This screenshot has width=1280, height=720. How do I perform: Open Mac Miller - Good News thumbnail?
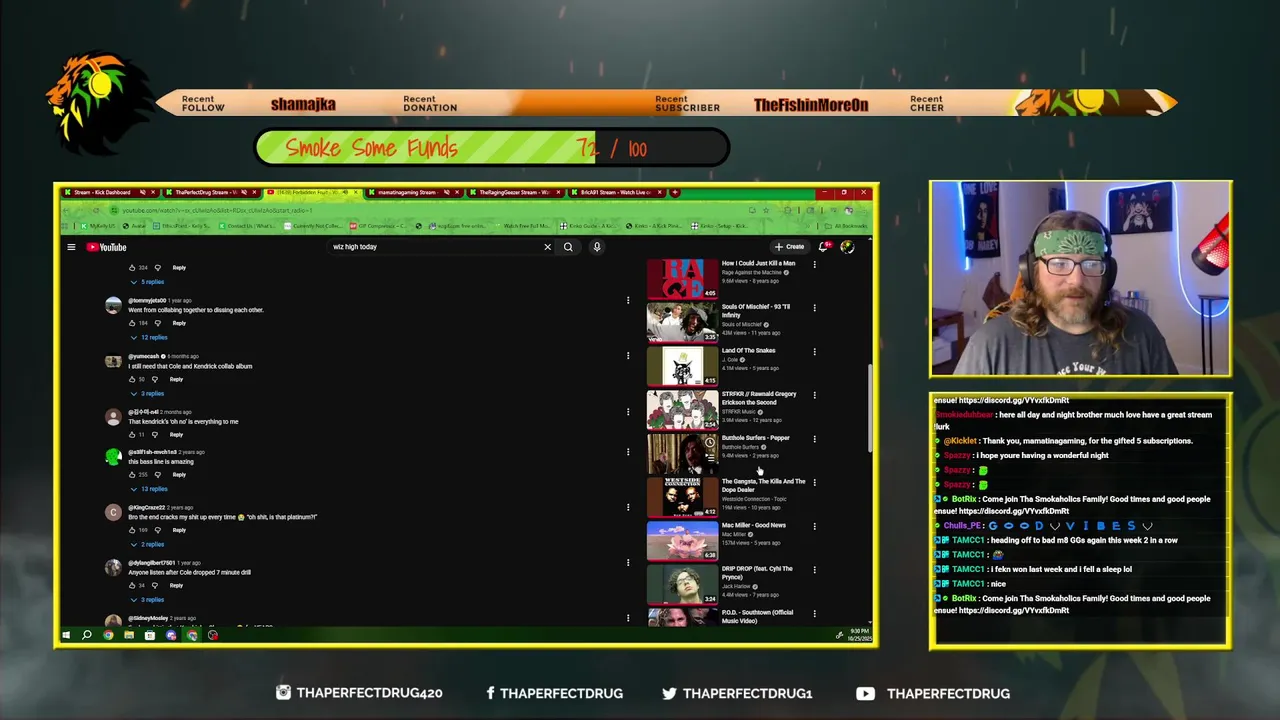coord(682,541)
